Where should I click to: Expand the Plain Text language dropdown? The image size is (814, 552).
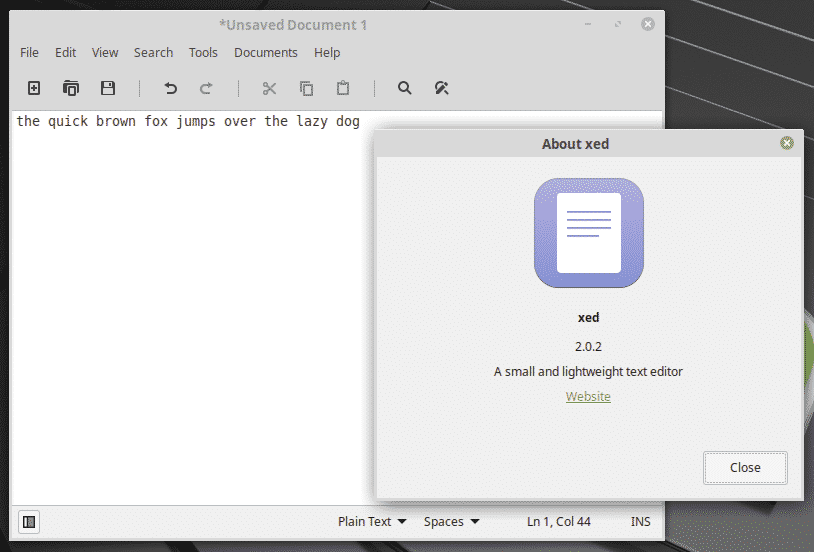[x=372, y=521]
